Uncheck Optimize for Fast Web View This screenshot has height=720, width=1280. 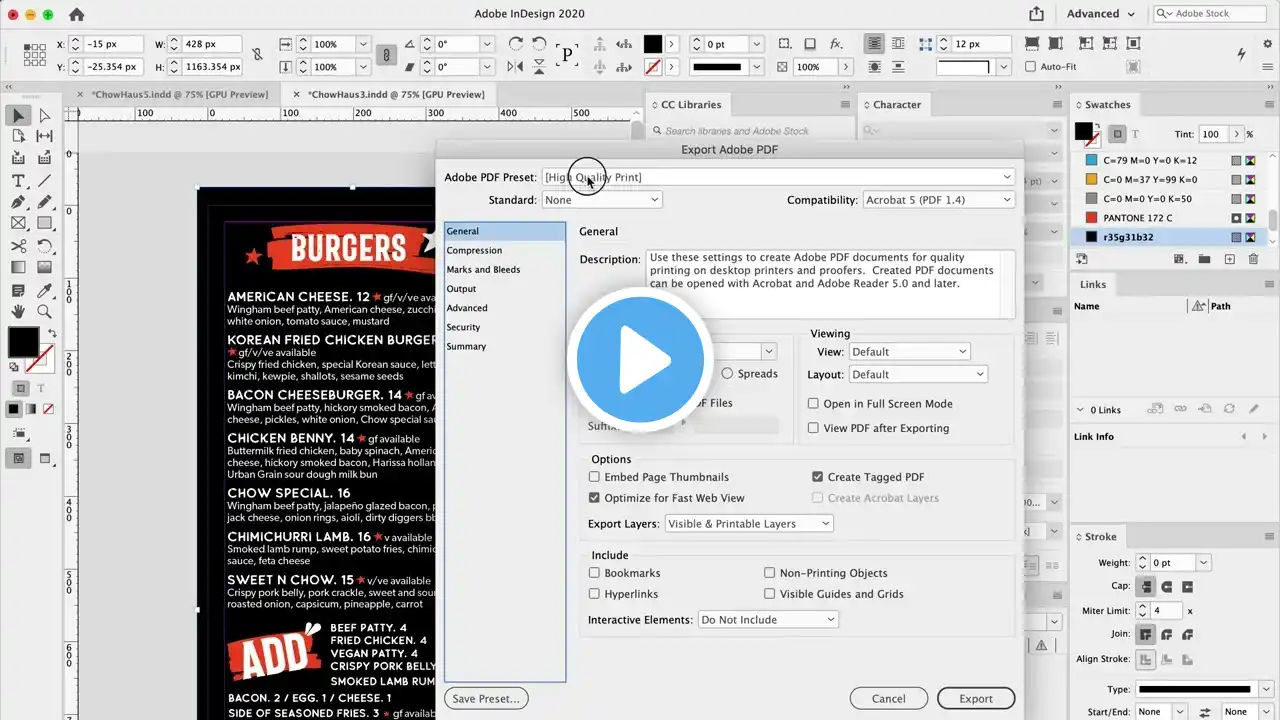click(x=594, y=498)
